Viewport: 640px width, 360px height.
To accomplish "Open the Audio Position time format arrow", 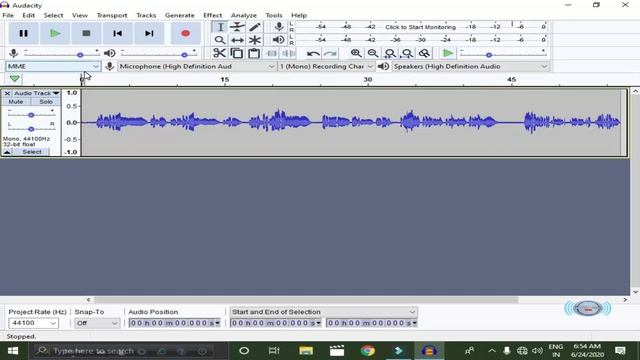I will click(x=218, y=323).
